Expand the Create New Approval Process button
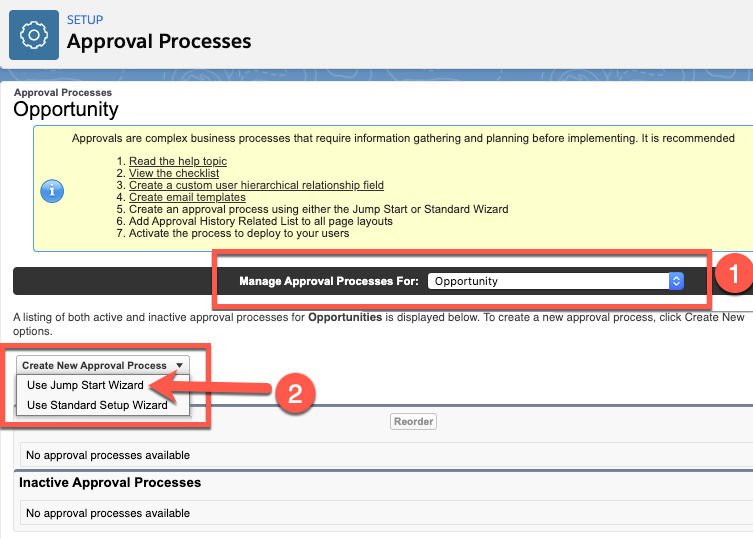The height and width of the screenshot is (539, 753). pos(103,365)
